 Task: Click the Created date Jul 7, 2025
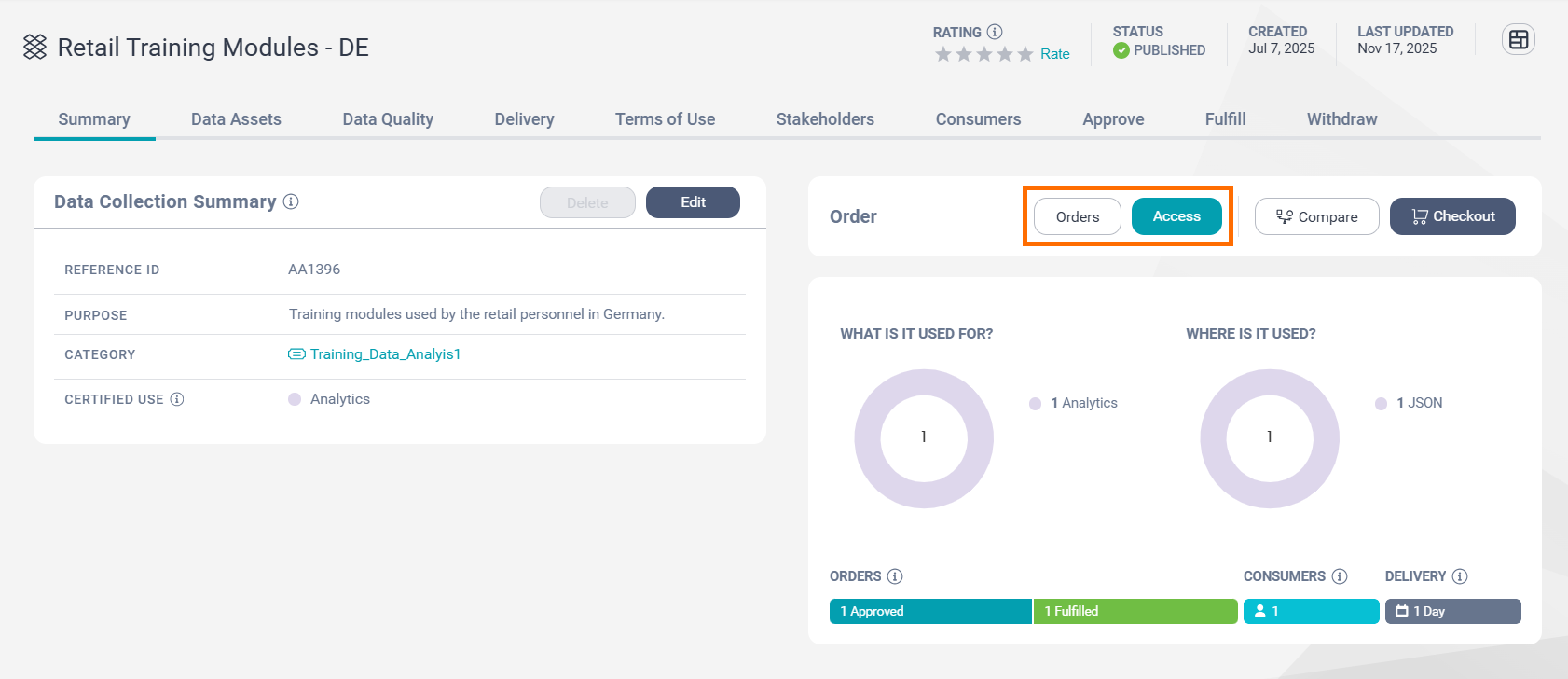pos(1282,48)
